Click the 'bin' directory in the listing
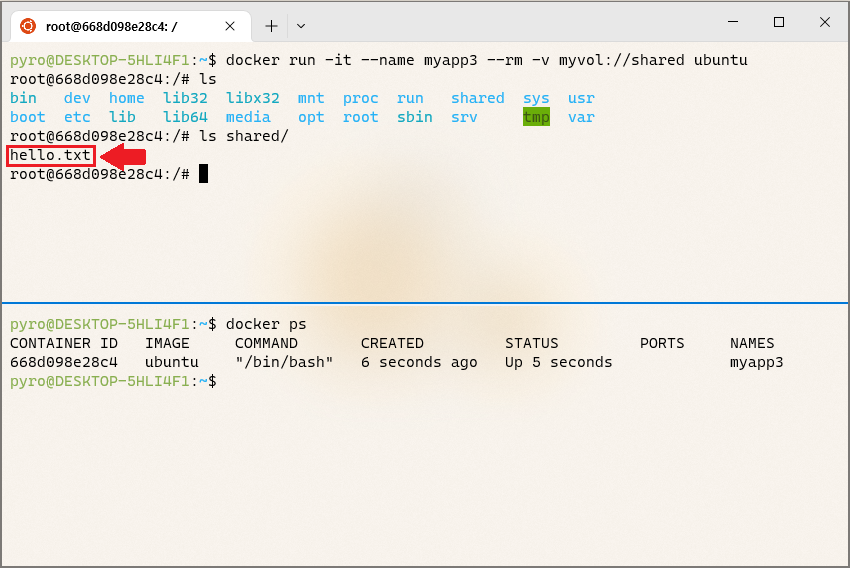850x568 pixels. 23,98
